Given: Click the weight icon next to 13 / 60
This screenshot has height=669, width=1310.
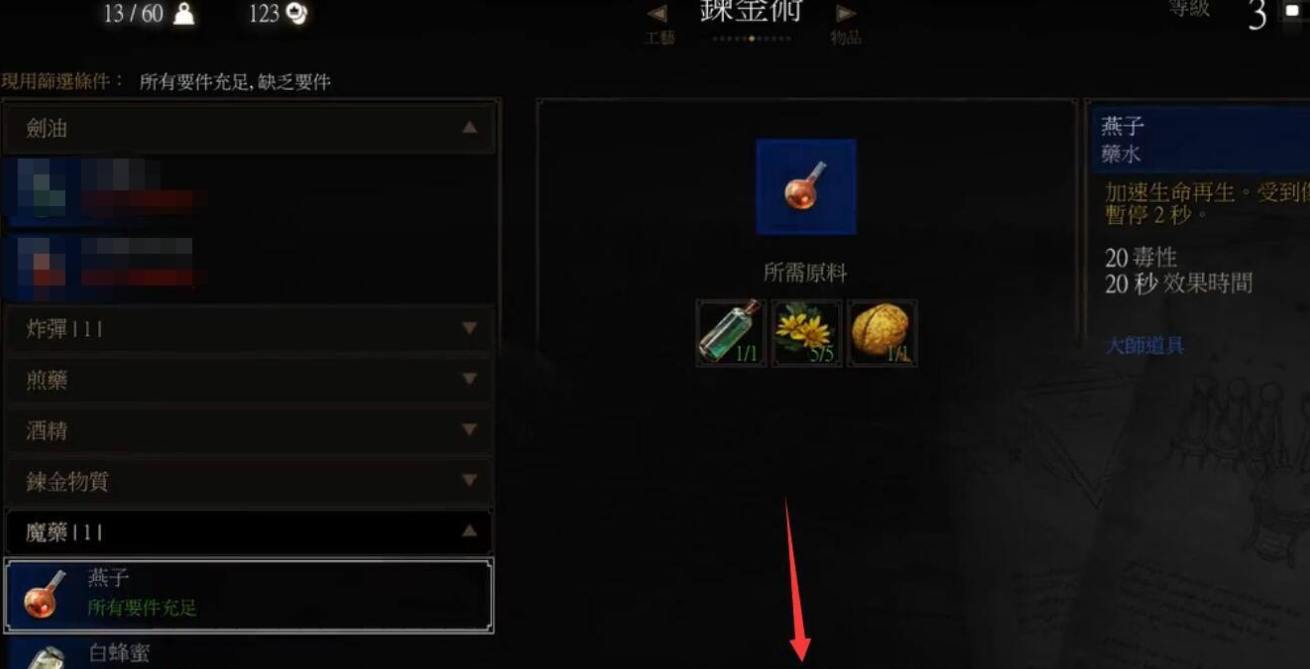Looking at the screenshot, I should coord(184,14).
